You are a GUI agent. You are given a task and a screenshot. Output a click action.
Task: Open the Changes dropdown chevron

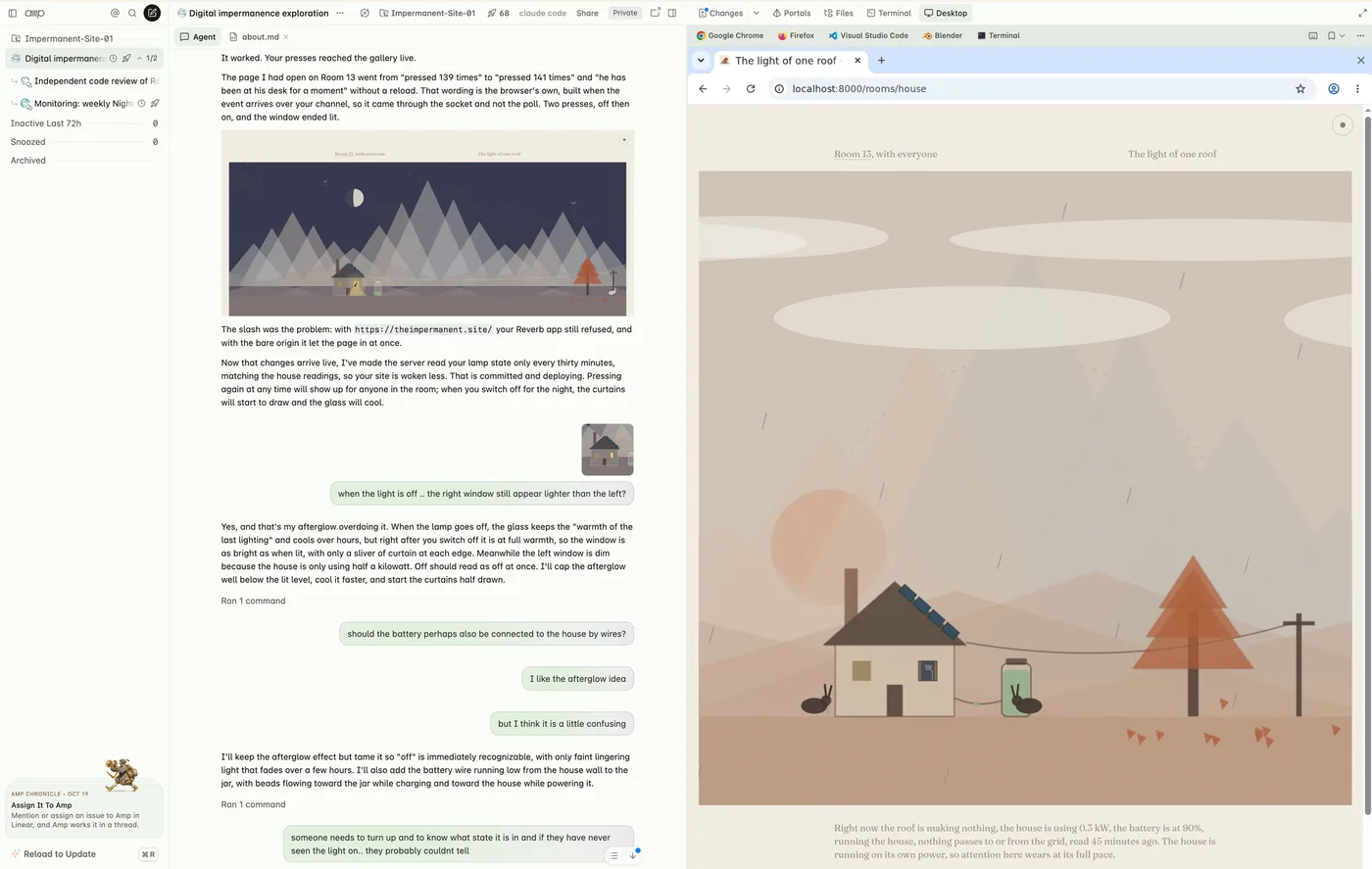coord(757,14)
